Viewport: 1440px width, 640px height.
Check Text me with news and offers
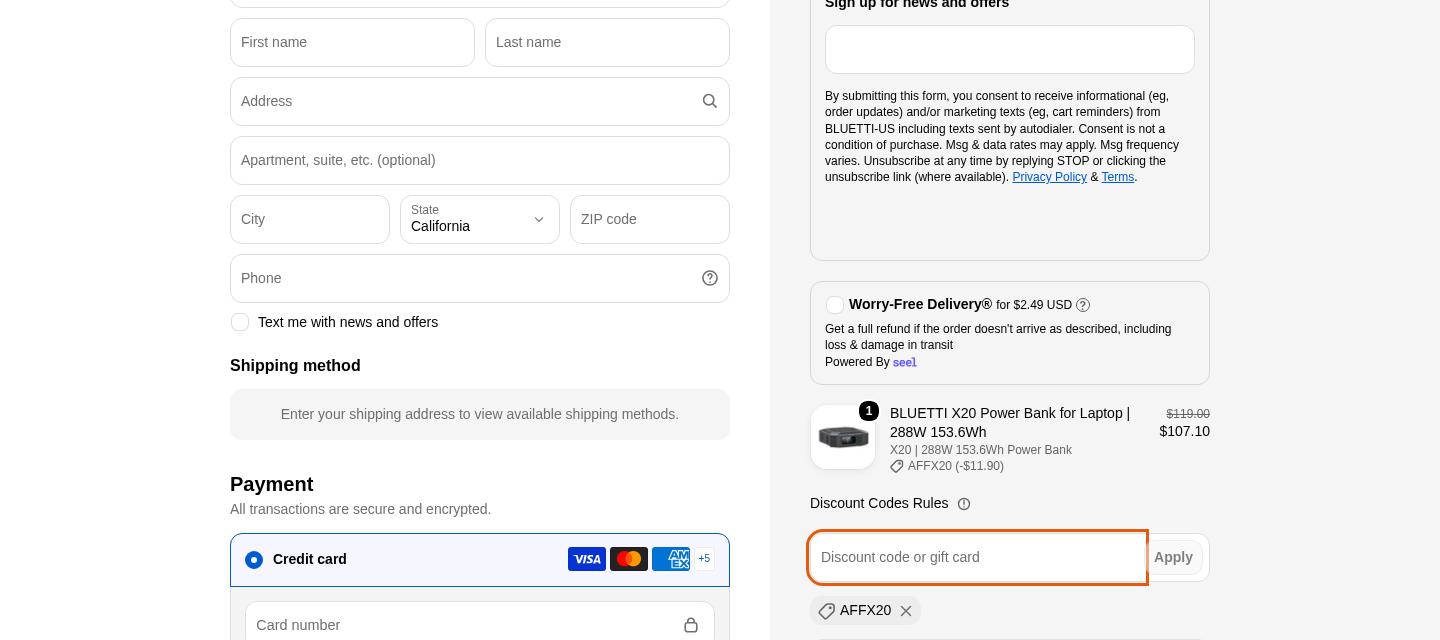pyautogui.click(x=240, y=322)
